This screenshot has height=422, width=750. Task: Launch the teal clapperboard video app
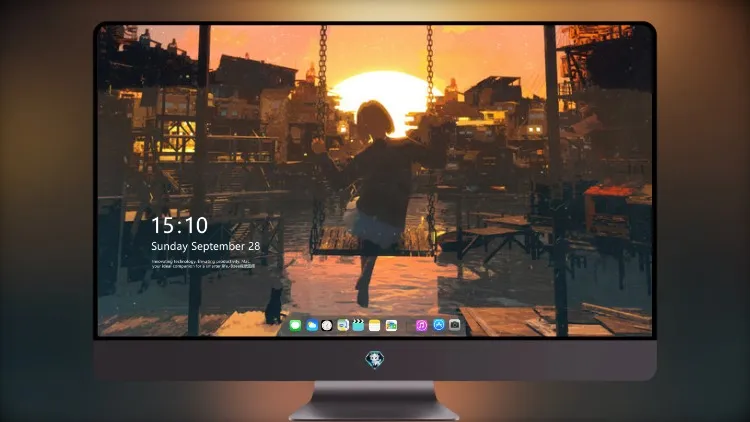tap(358, 325)
